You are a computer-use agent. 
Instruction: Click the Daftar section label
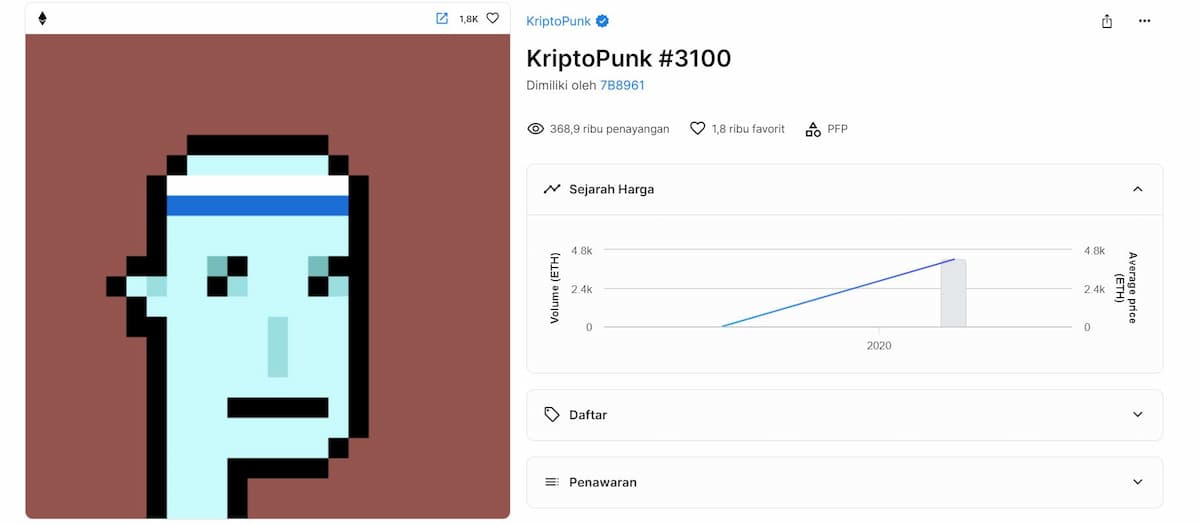(588, 414)
